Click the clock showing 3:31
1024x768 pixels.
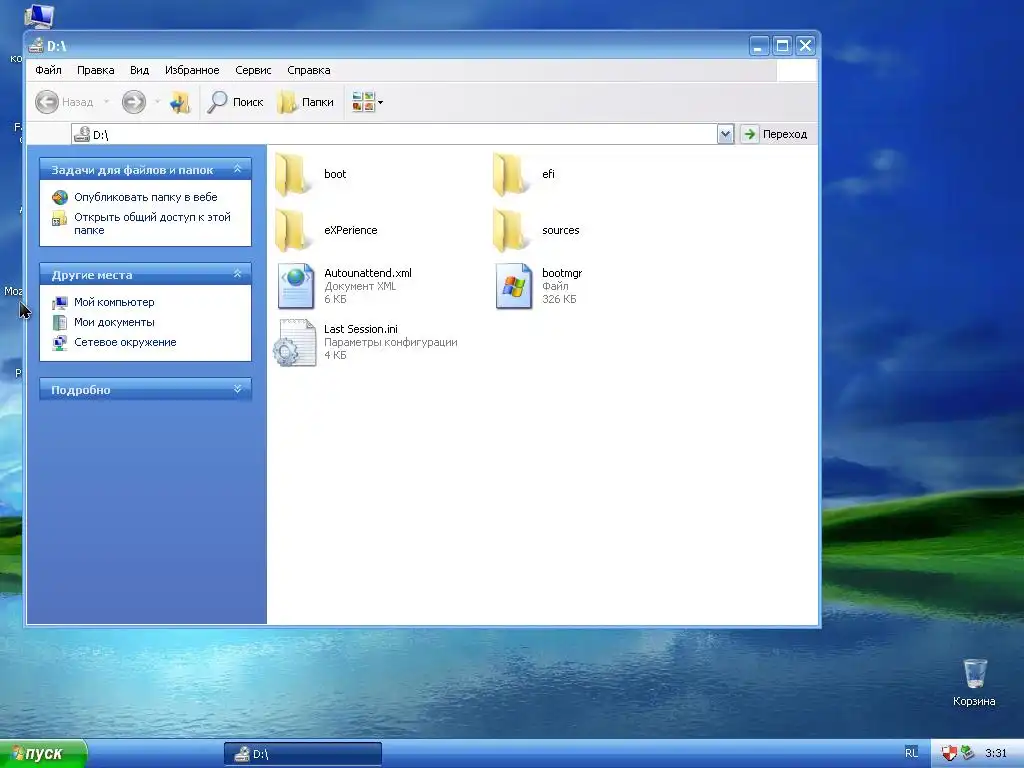(x=995, y=753)
